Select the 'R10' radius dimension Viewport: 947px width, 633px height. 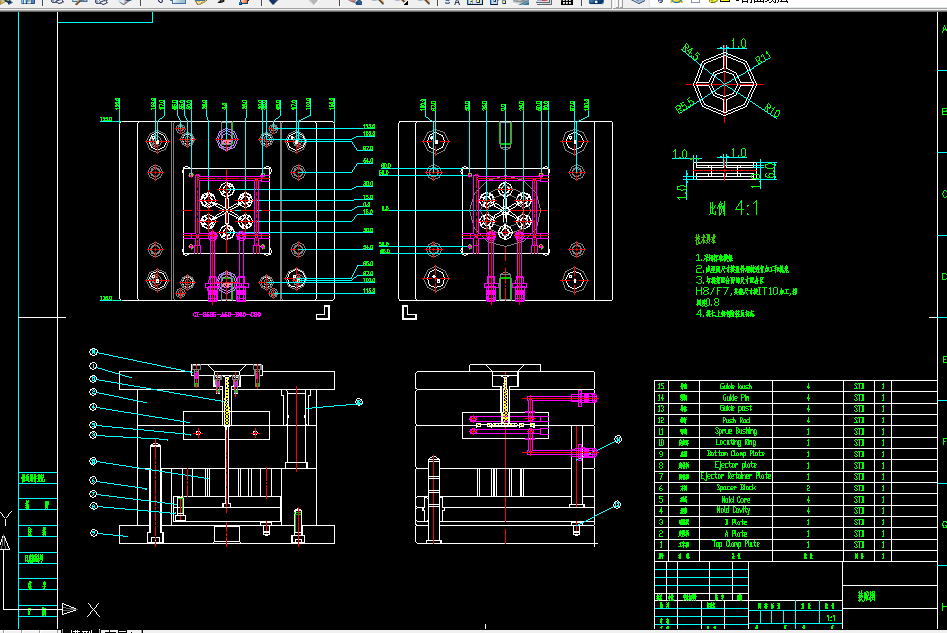pos(772,110)
